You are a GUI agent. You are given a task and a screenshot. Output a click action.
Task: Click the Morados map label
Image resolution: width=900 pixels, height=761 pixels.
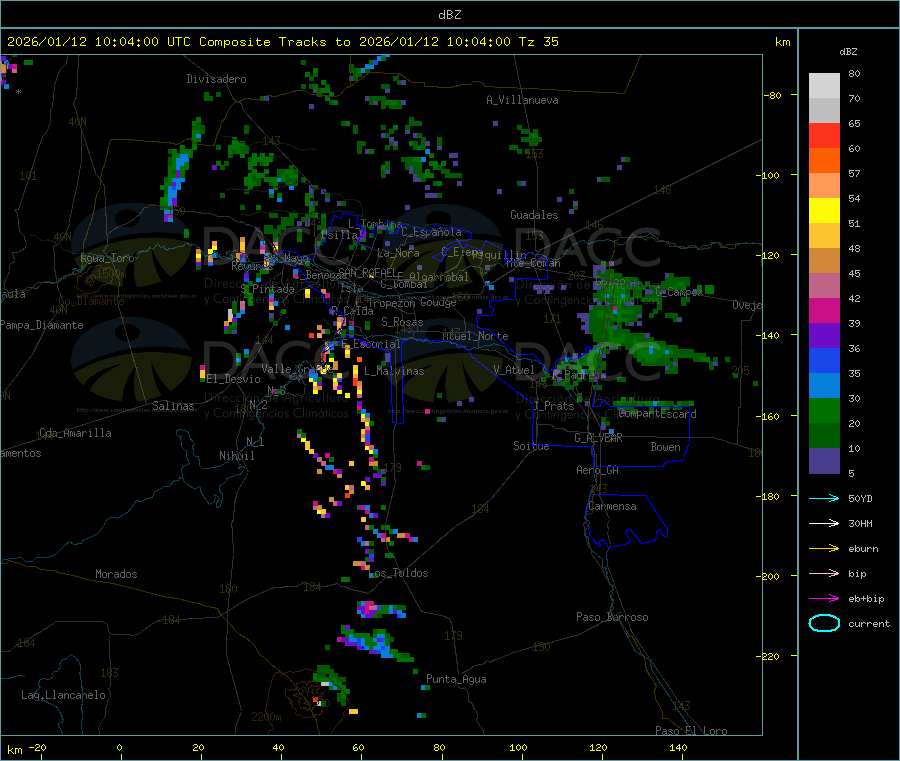click(116, 574)
